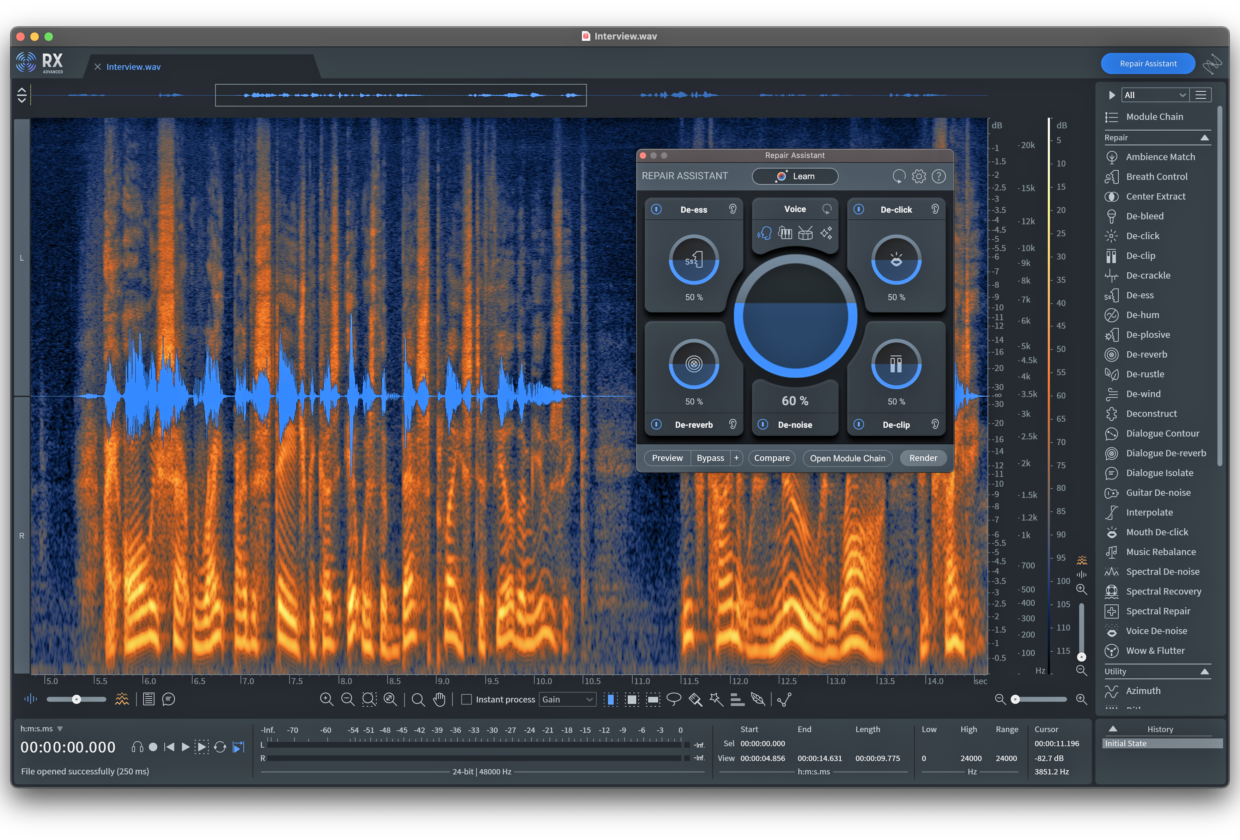Switch to Interview.wav tab
Image resolution: width=1240 pixels, height=840 pixels.
pyautogui.click(x=133, y=67)
